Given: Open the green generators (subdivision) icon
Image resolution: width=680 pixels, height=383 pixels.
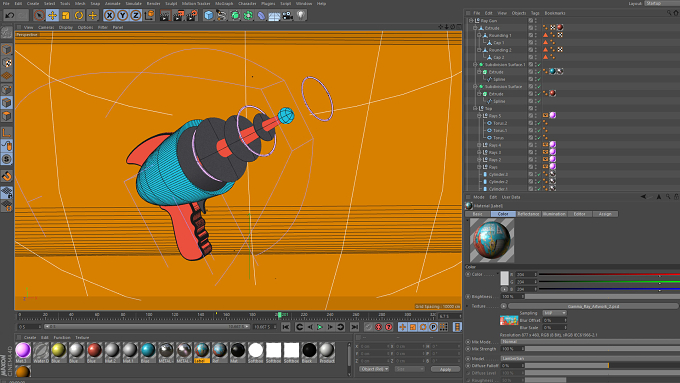Looking at the screenshot, I should (x=235, y=16).
